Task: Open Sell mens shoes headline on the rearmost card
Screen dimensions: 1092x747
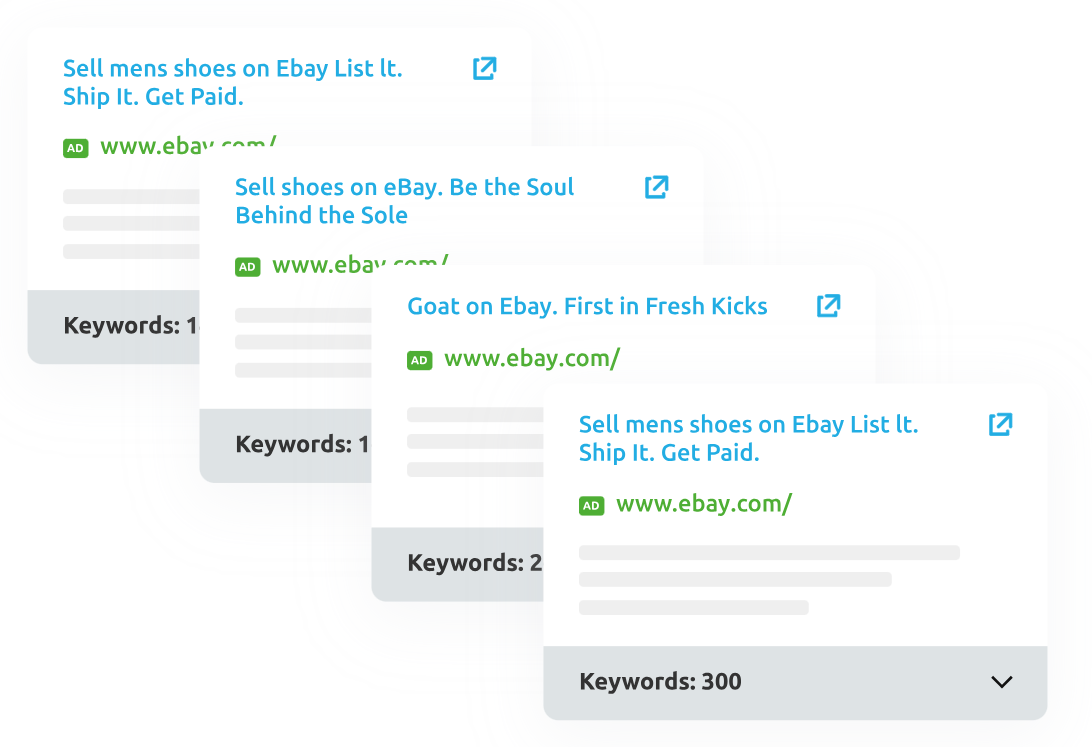Action: 233,82
